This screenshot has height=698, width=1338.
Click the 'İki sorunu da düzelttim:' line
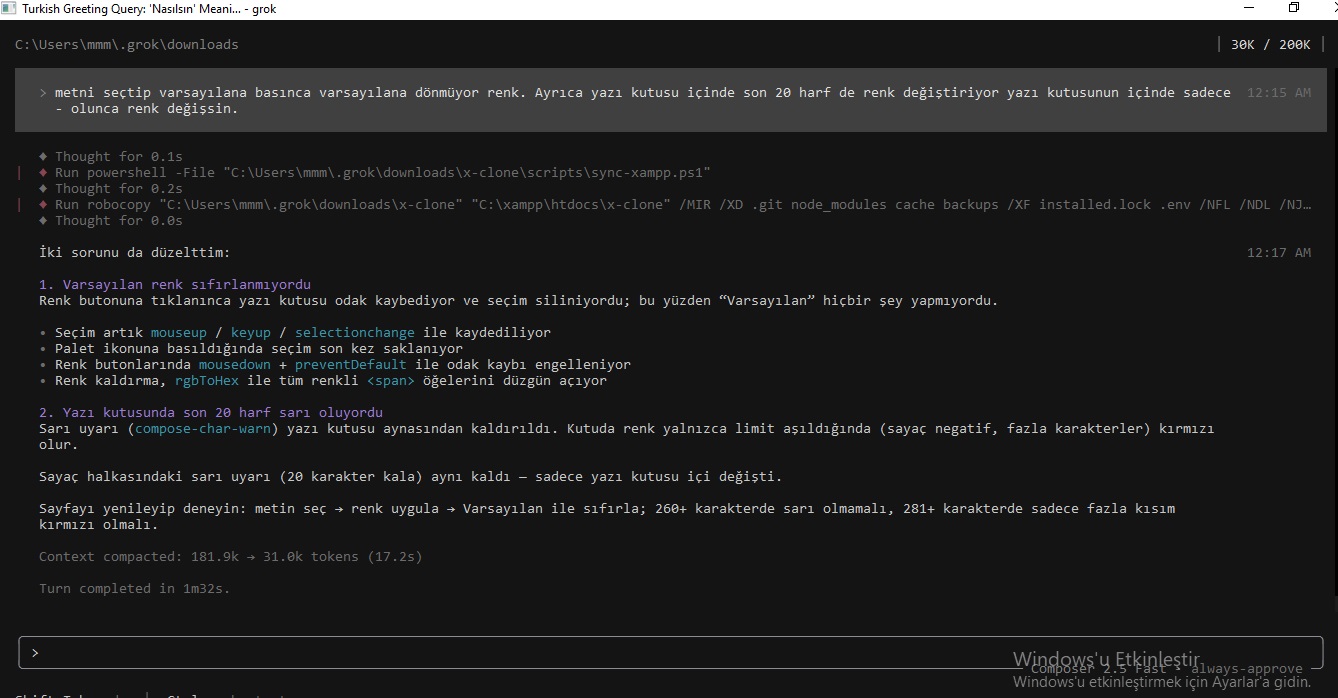[x=135, y=252]
